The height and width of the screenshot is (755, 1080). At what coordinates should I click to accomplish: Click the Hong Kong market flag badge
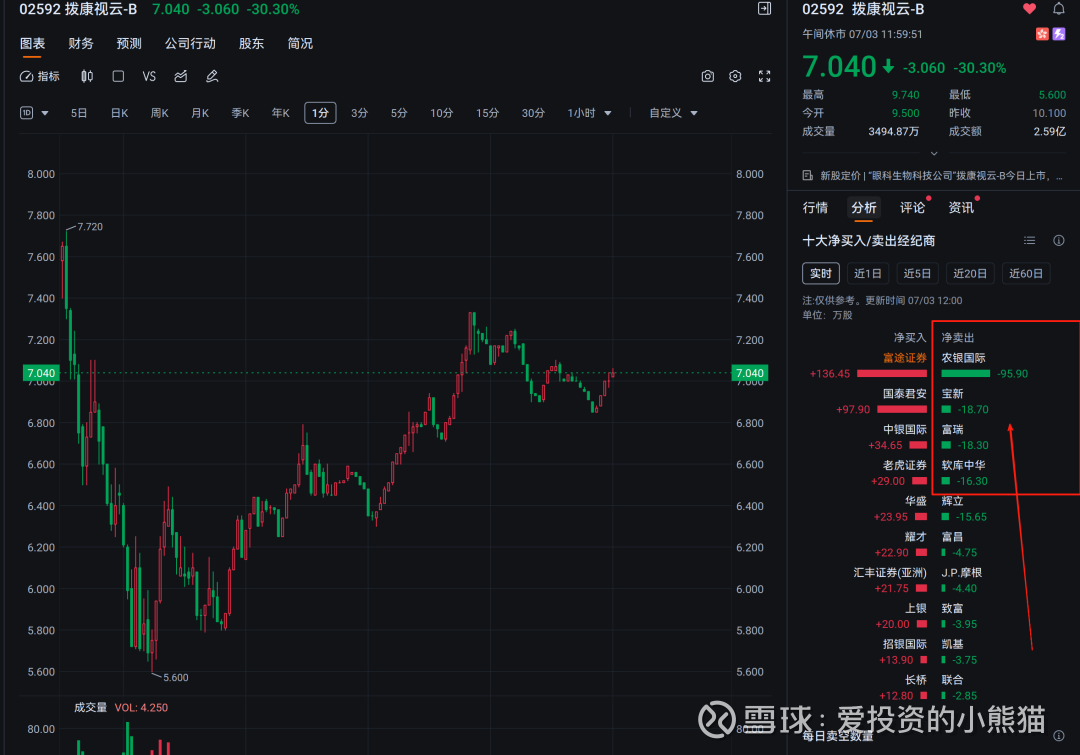1042,34
